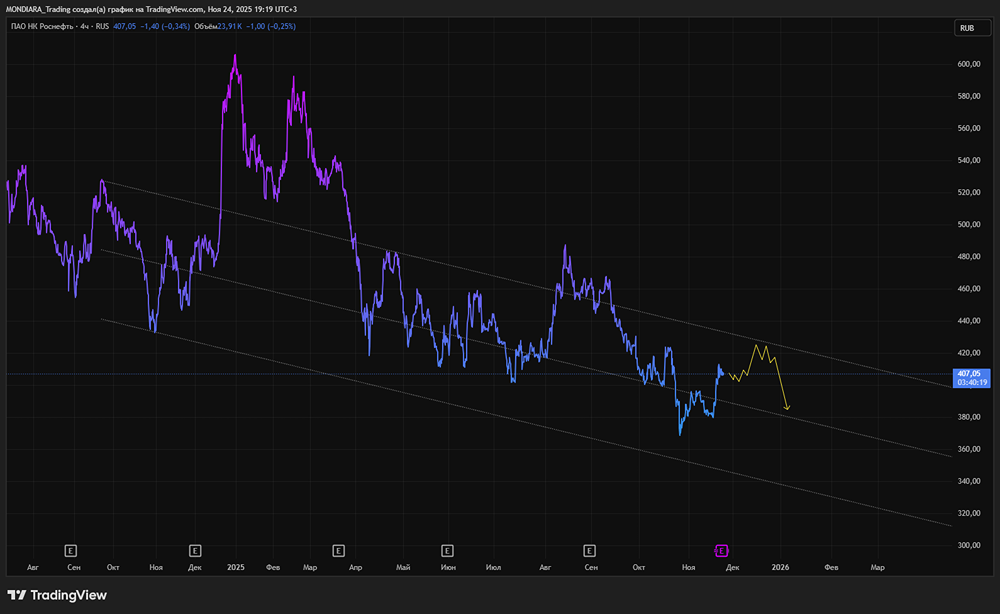This screenshot has height=614, width=1000.
Task: Click the E marker between Мар and Апр
Action: pos(339,550)
